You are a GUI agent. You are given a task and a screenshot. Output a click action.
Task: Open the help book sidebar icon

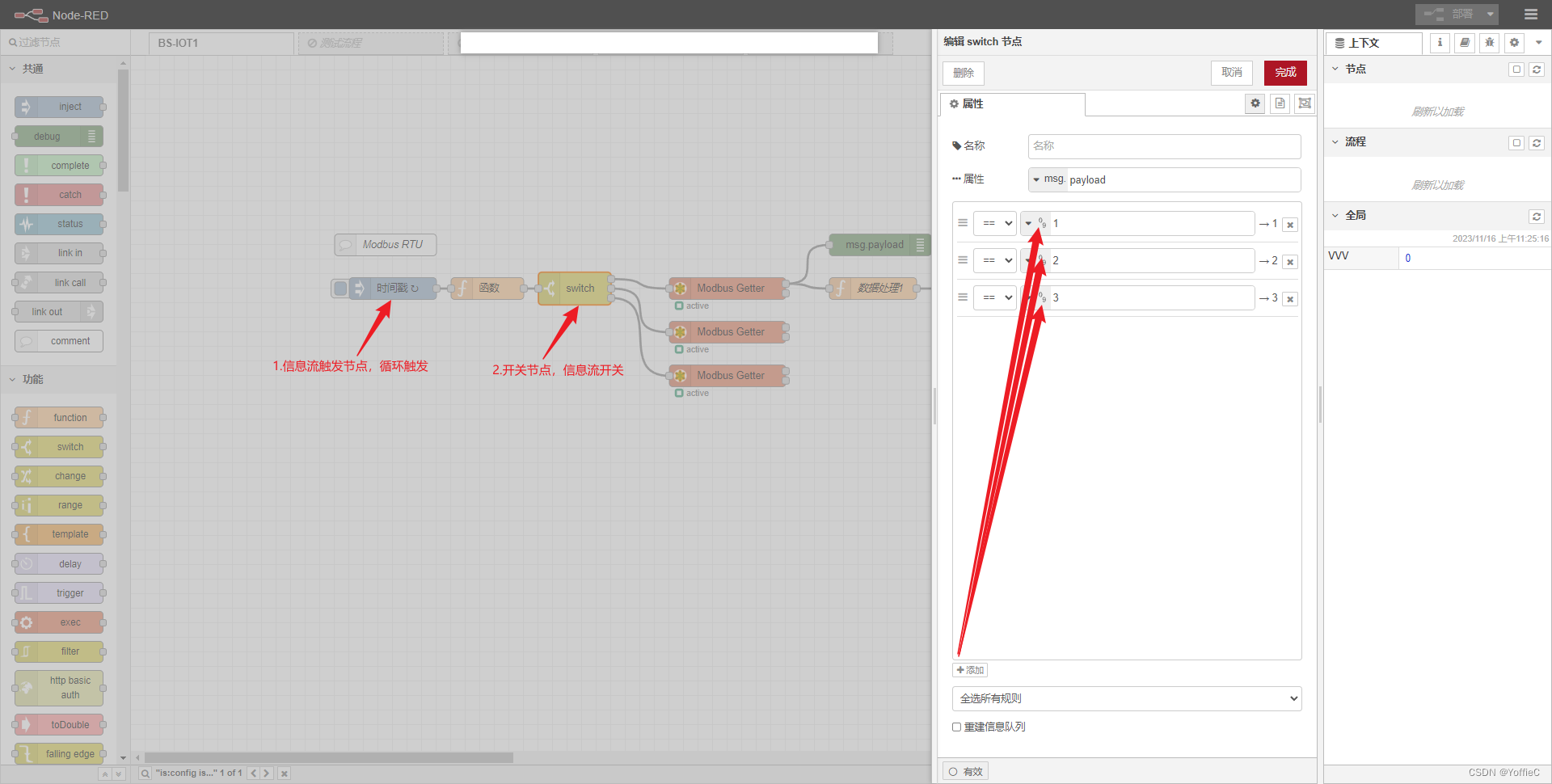click(x=1464, y=43)
